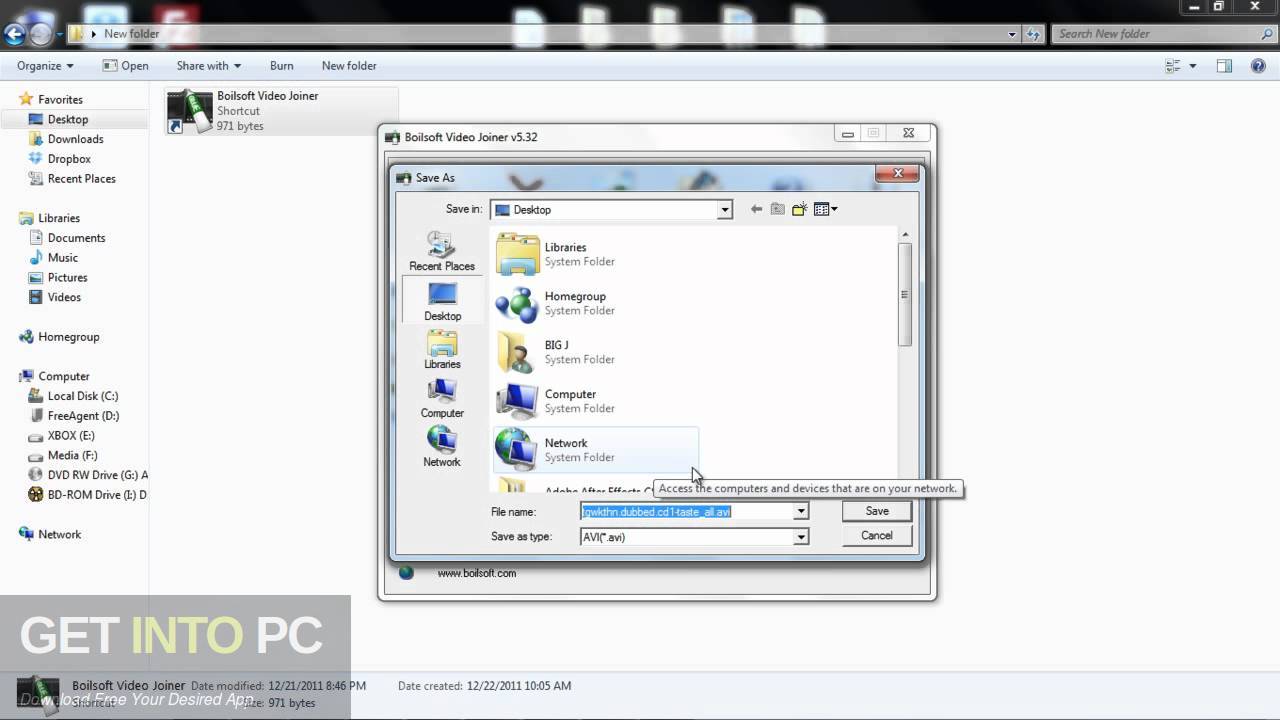Click New folder in Explorer toolbar
1280x720 pixels.
tap(349, 66)
